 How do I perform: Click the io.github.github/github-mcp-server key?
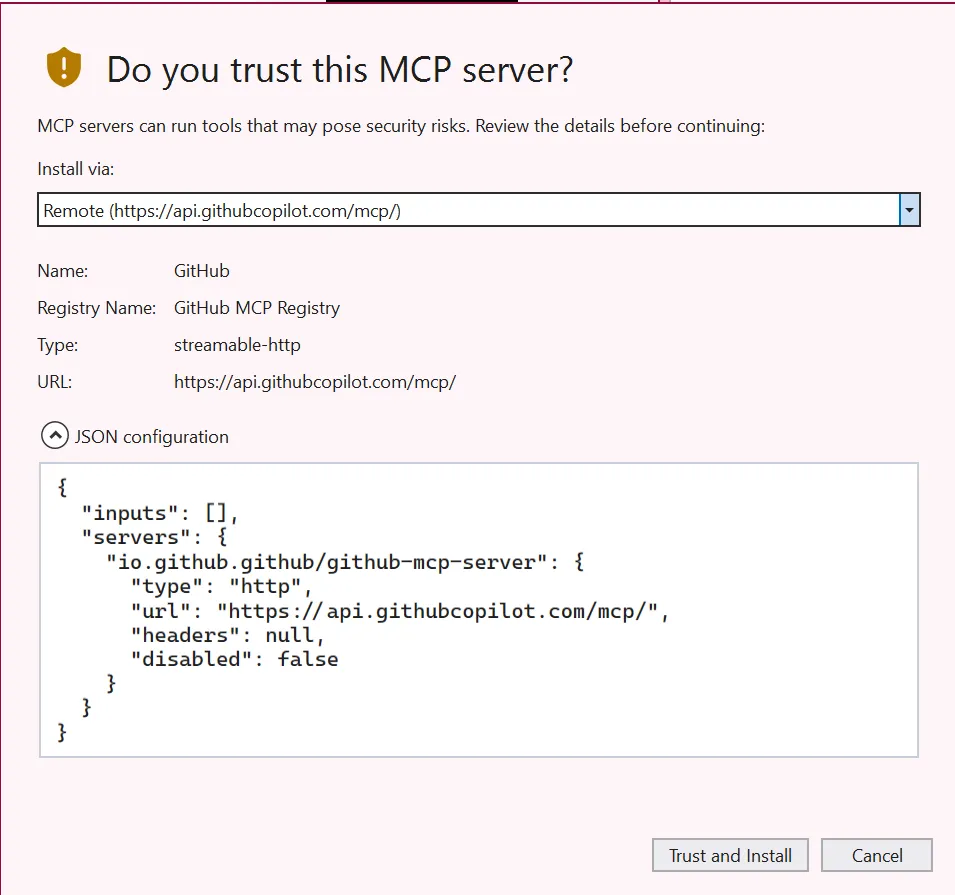click(331, 562)
